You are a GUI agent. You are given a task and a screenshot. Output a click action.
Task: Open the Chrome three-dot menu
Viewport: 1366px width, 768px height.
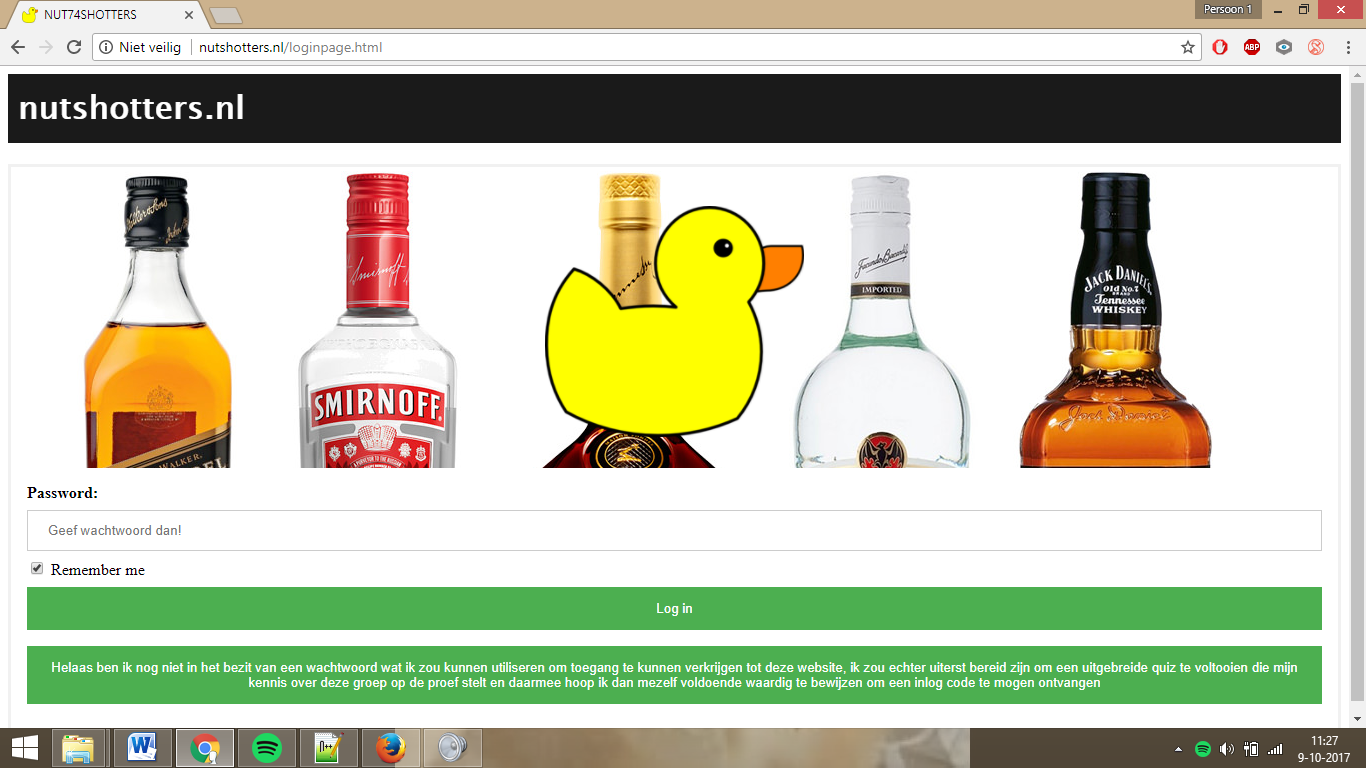point(1348,47)
